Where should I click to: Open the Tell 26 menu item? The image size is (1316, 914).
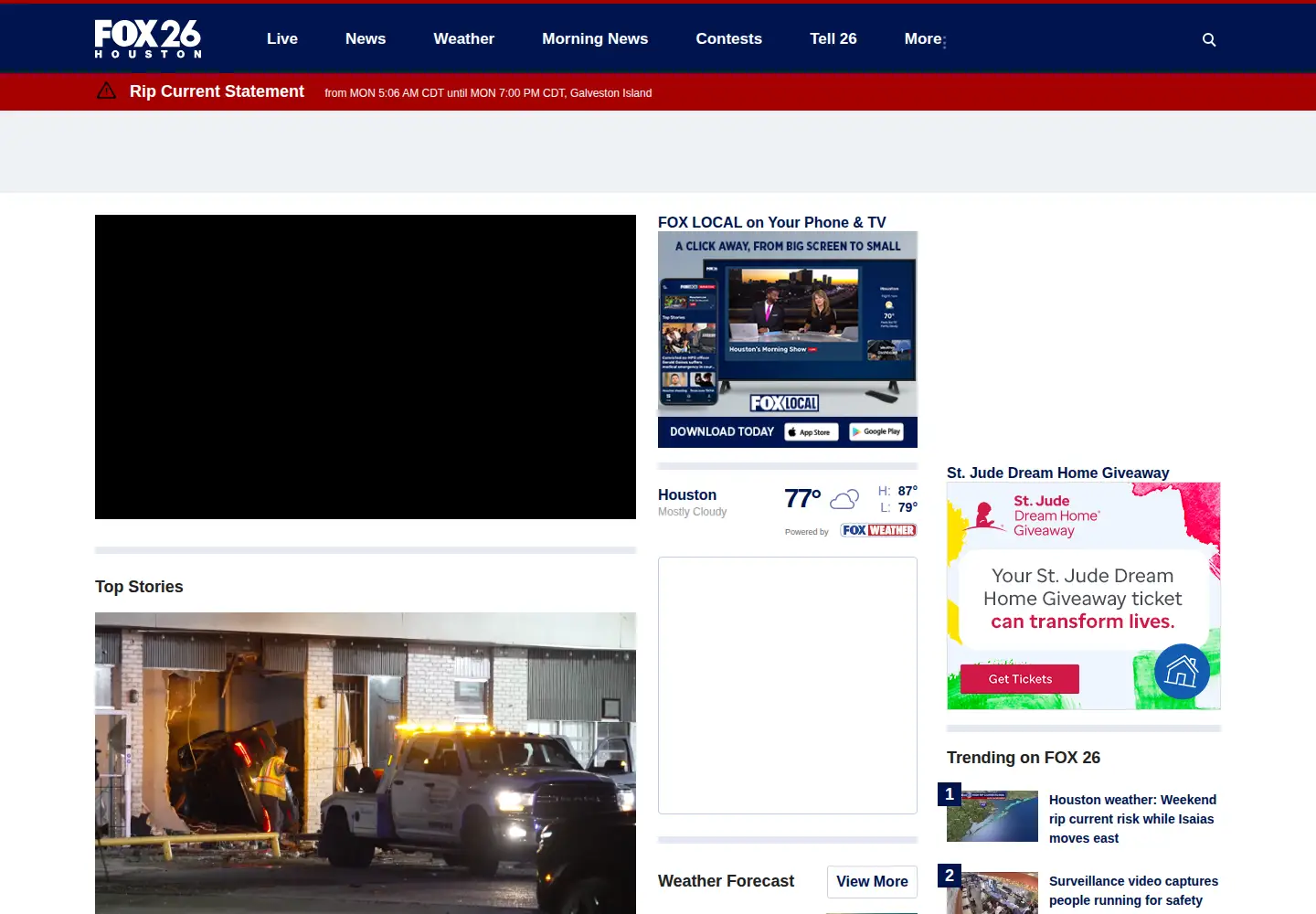pyautogui.click(x=833, y=38)
